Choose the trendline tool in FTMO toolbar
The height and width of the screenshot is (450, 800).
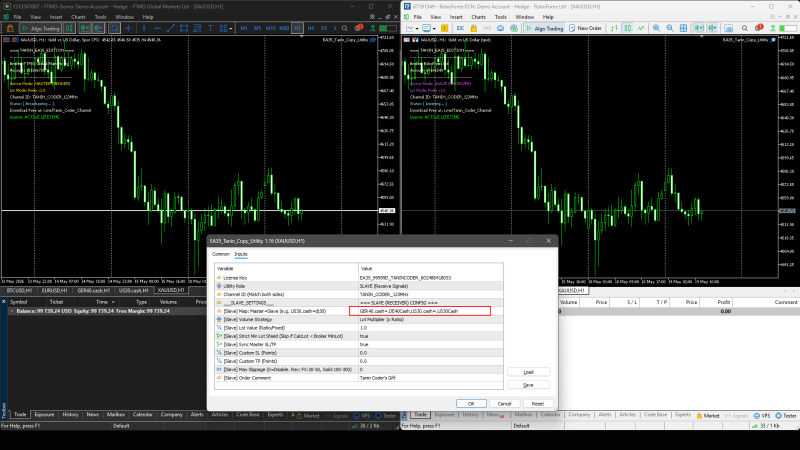click(170, 28)
